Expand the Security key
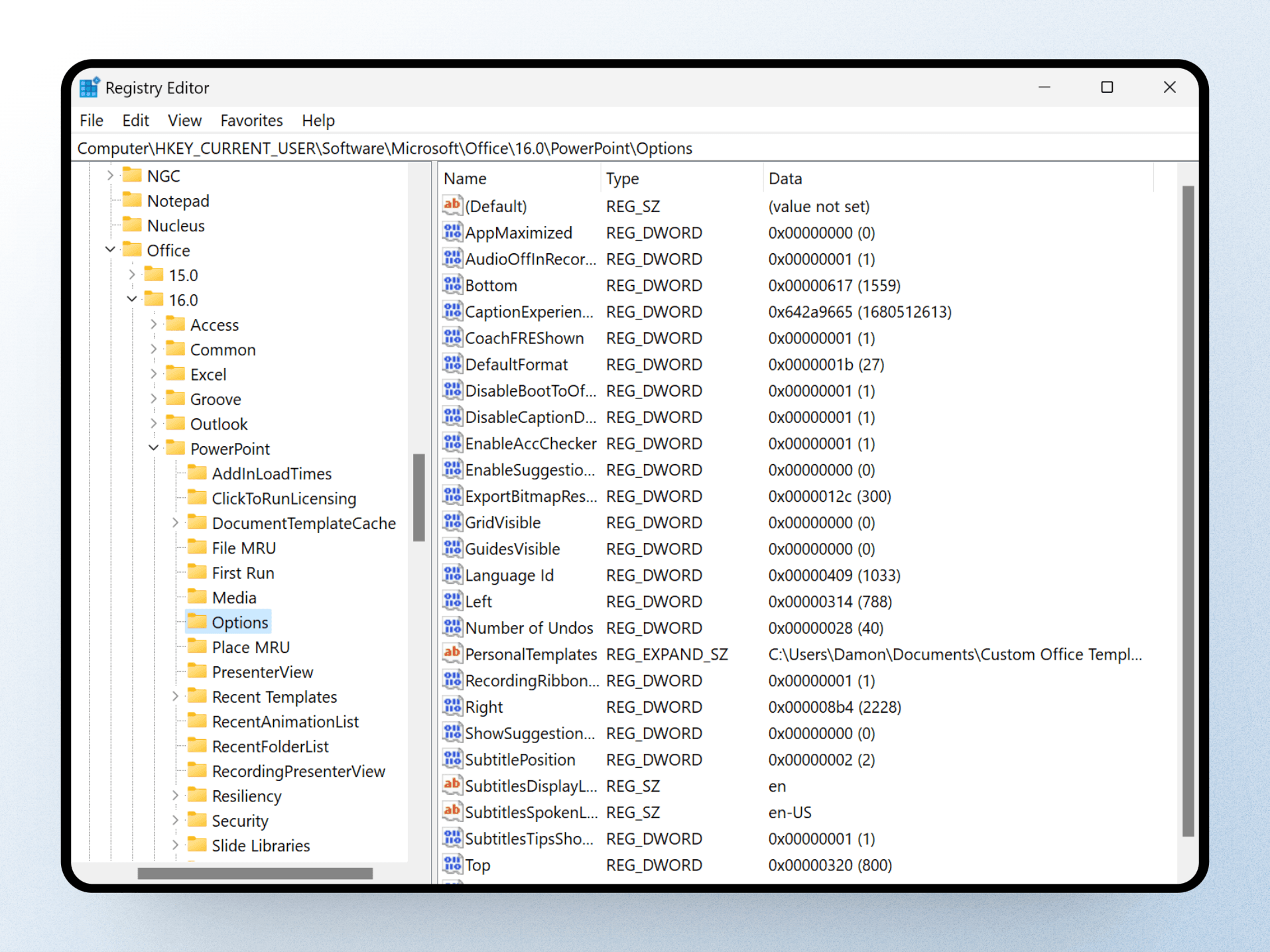Screen dimensions: 1270x952 pos(176,820)
